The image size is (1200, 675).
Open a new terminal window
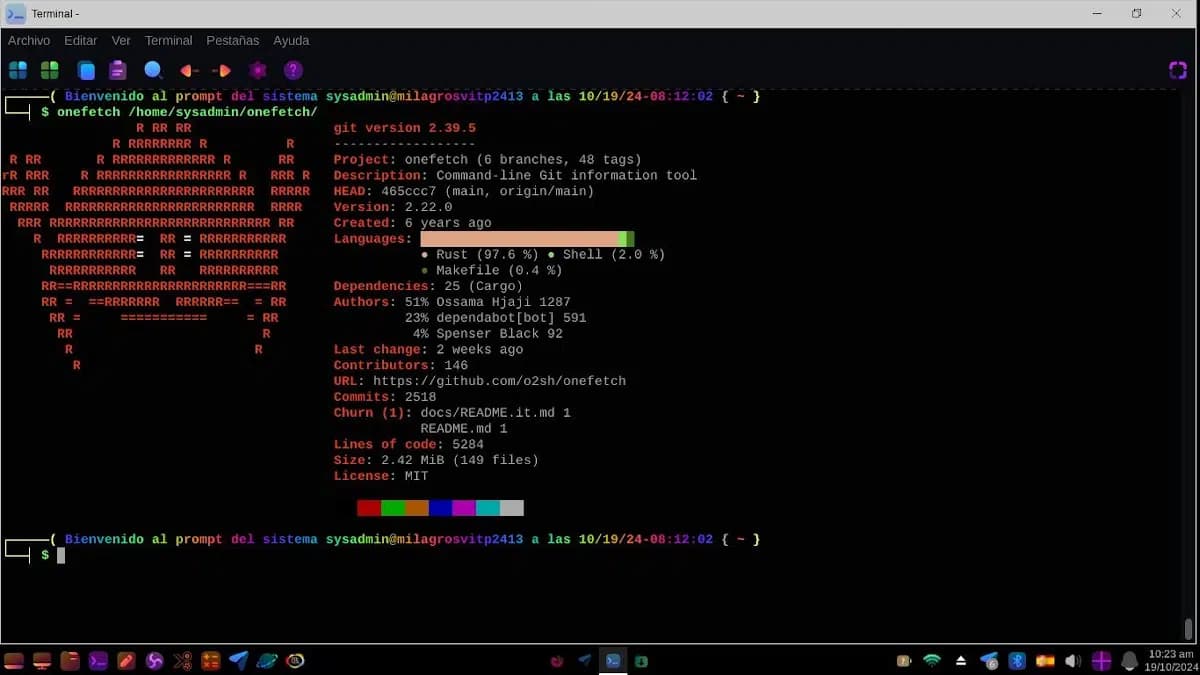coord(18,70)
